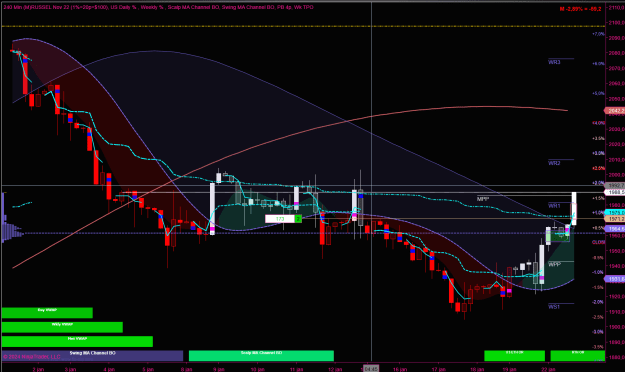Click the 12 jan date label
This screenshot has height=372, width=625.
coord(335,369)
